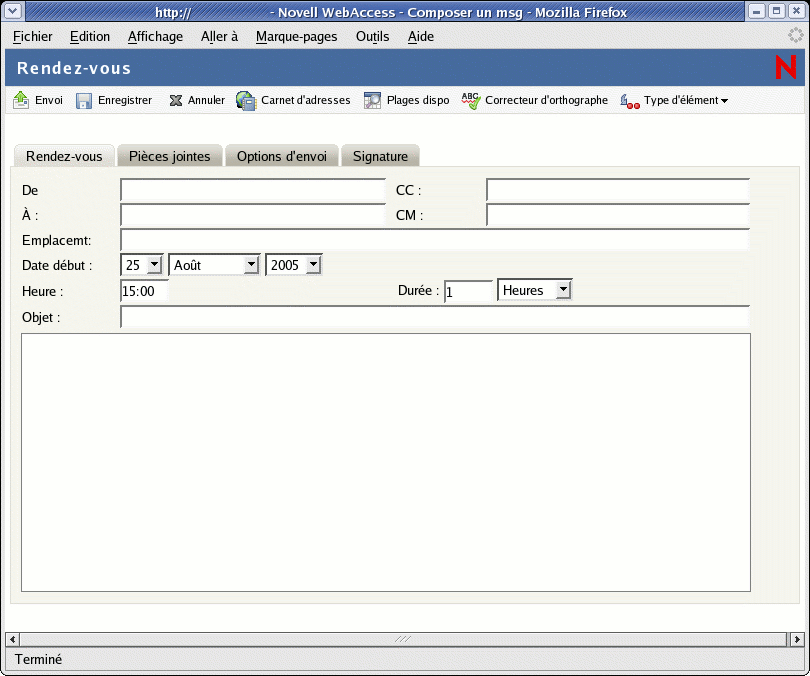810x676 pixels.
Task: Click the Carnet d'adresses label
Action: pos(306,100)
